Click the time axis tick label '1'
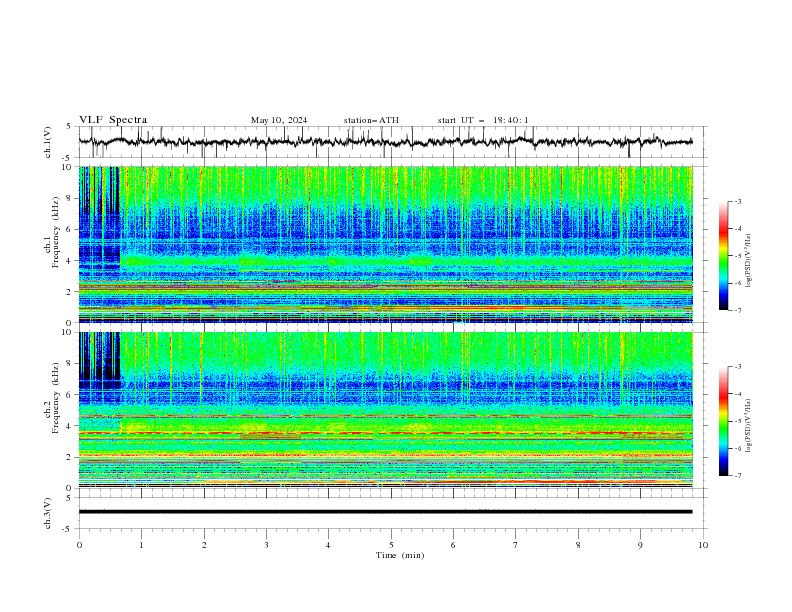The height and width of the screenshot is (612, 792). [x=141, y=545]
